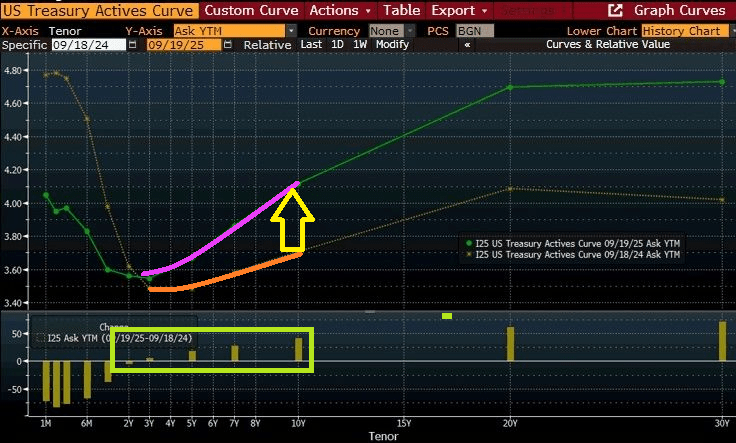The image size is (736, 443).
Task: Click green legend marker for 09/19/25 curve
Action: pyautogui.click(x=468, y=243)
